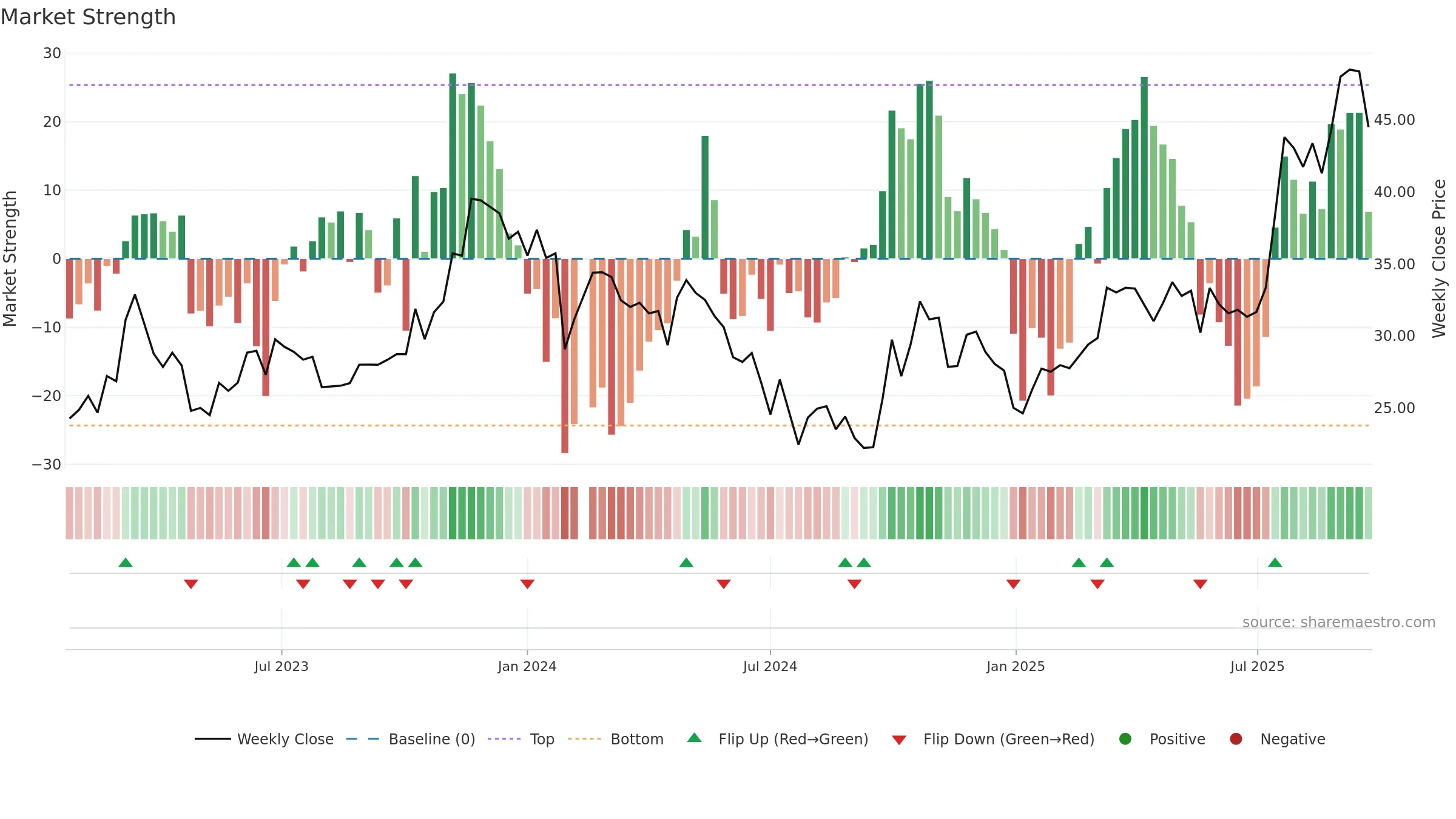The width and height of the screenshot is (1456, 819).
Task: Toggle the Negative legend entry
Action: coord(1278,739)
